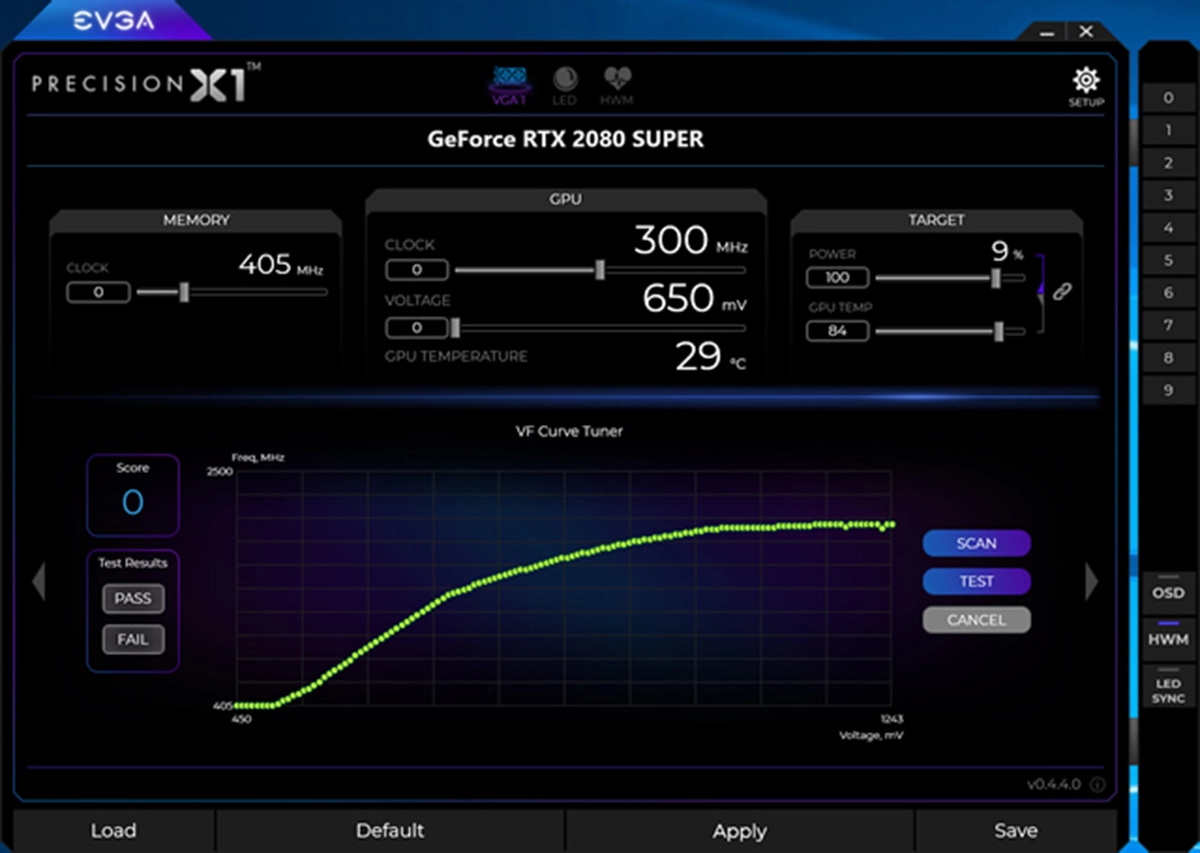Click the v0.4.4.0 version text
This screenshot has width=1200, height=853.
1054,784
